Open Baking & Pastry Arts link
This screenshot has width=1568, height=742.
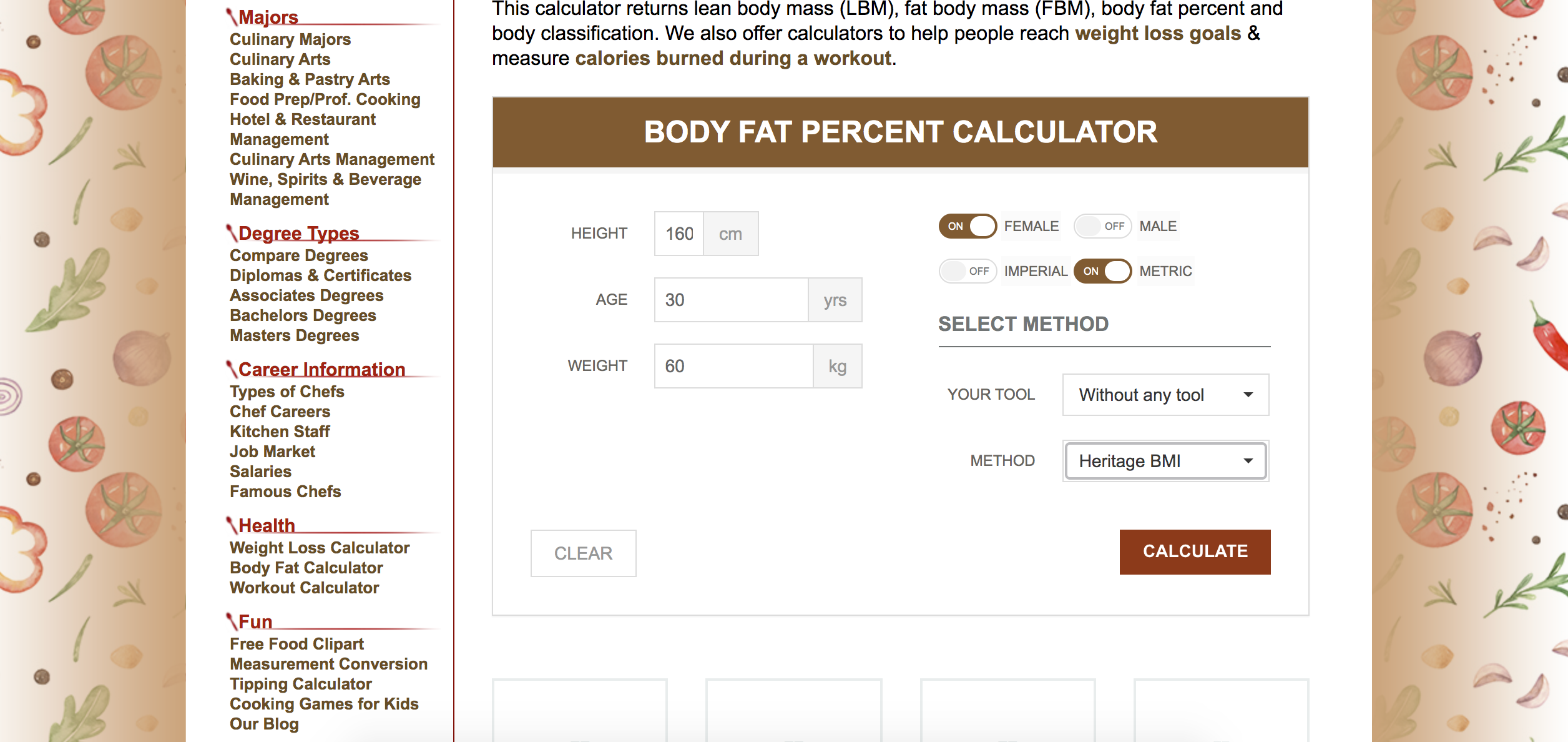(310, 79)
